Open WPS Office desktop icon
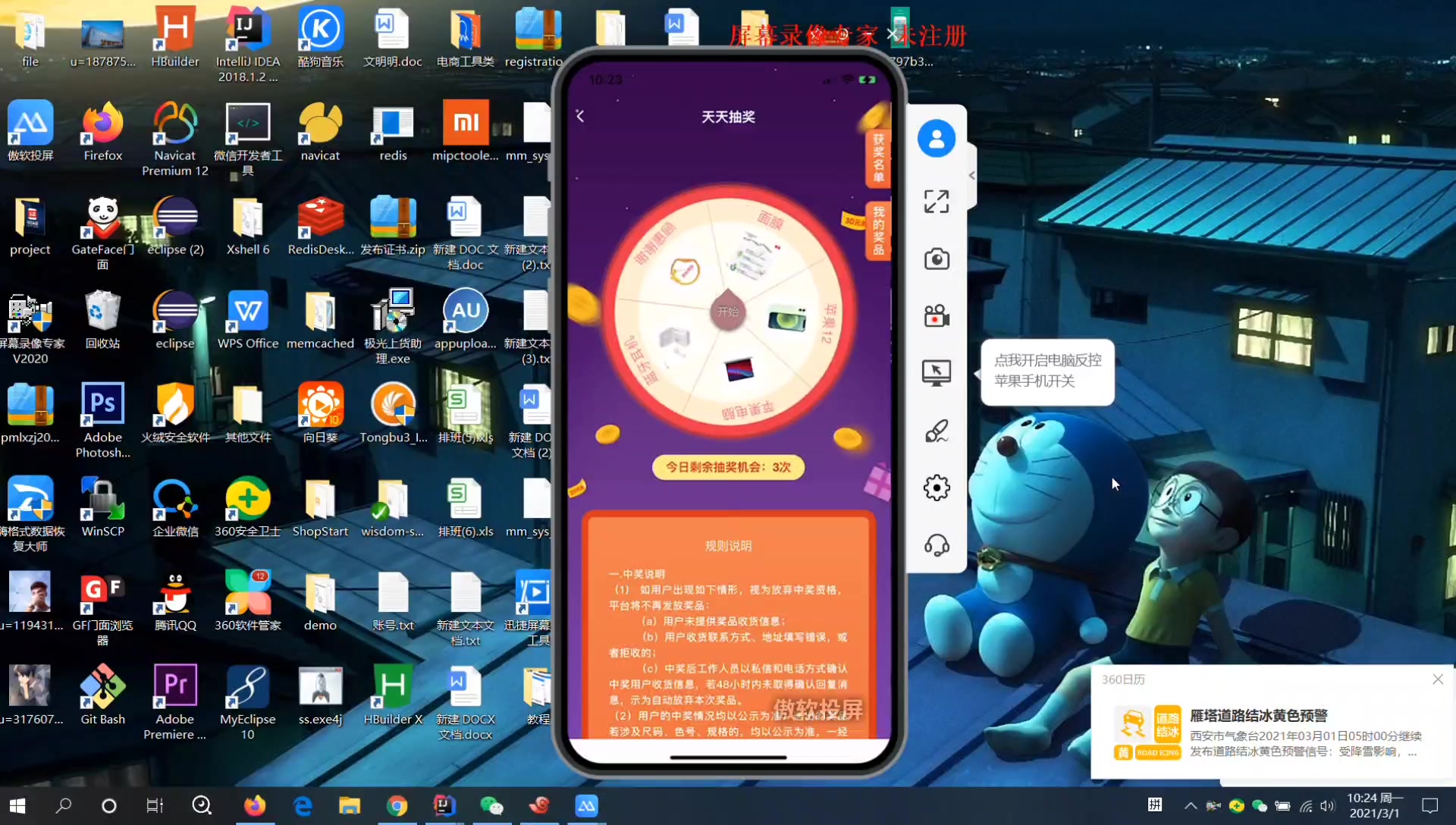The image size is (1456, 825). coord(248,320)
